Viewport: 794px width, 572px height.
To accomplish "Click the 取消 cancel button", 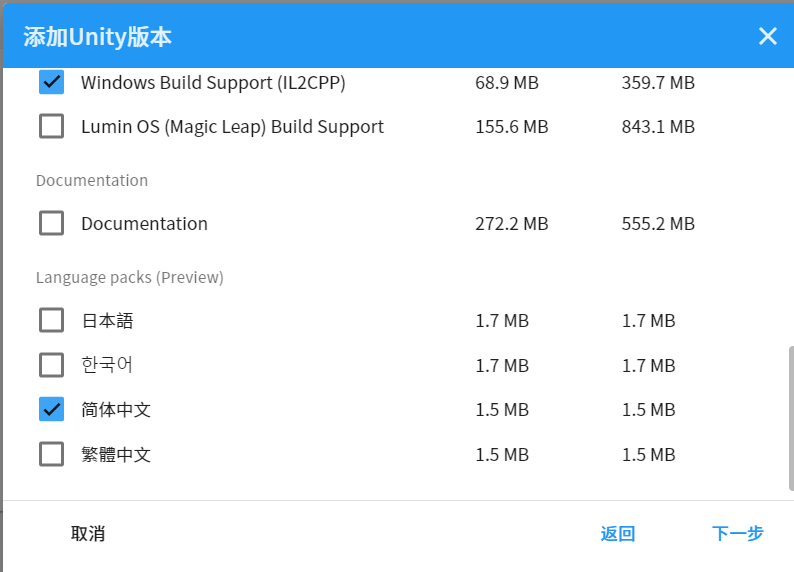I will 88,534.
